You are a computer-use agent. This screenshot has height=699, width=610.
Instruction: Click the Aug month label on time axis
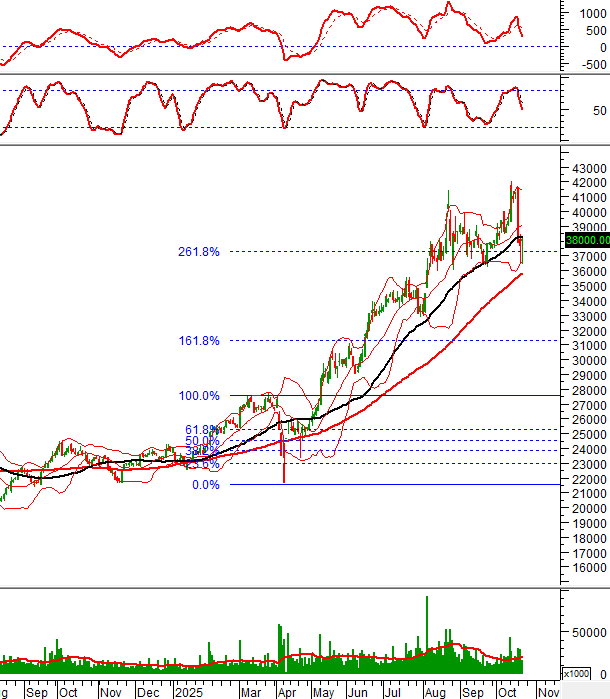(435, 691)
